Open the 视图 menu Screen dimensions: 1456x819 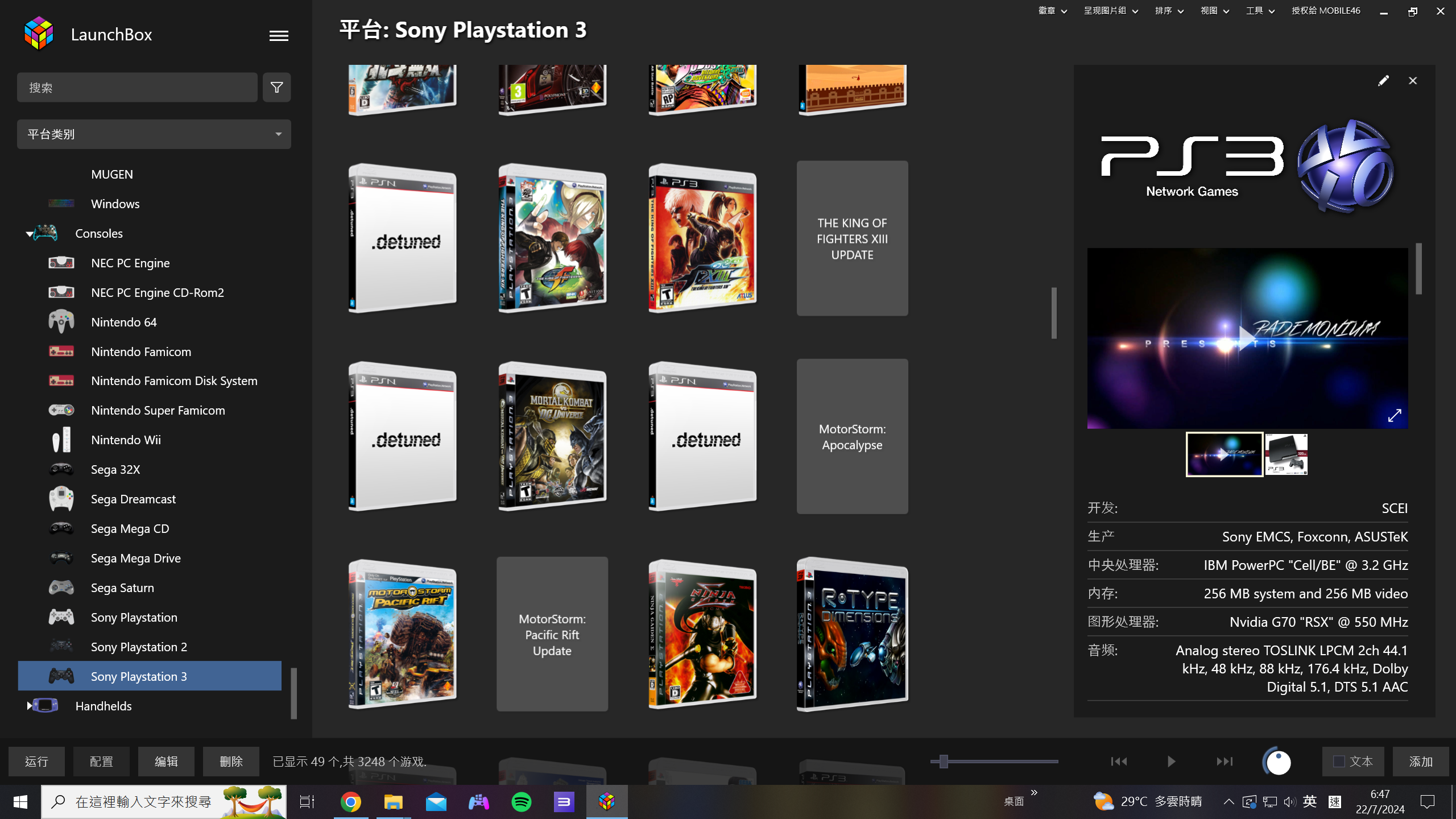pos(1214,11)
